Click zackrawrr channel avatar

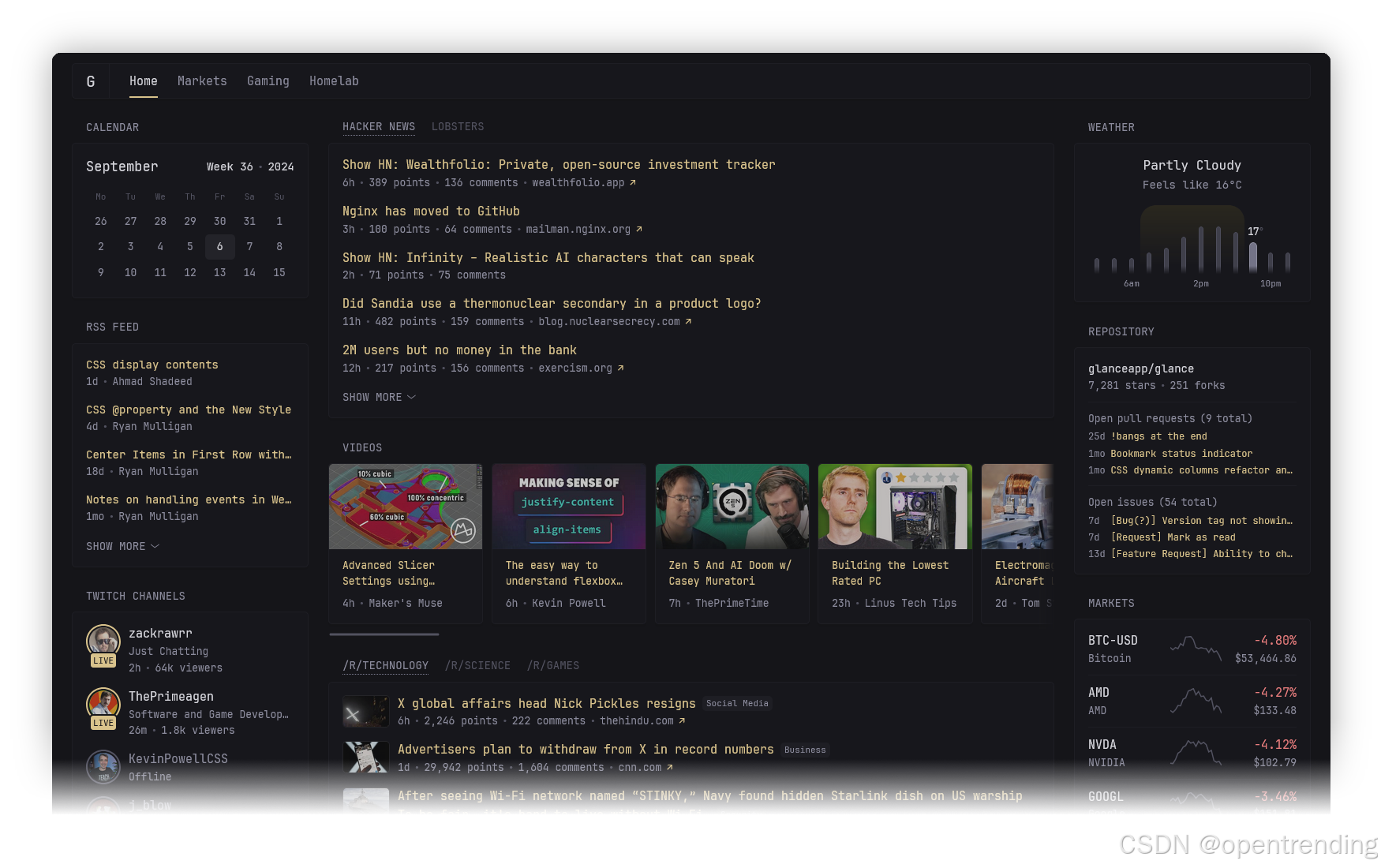coord(103,642)
